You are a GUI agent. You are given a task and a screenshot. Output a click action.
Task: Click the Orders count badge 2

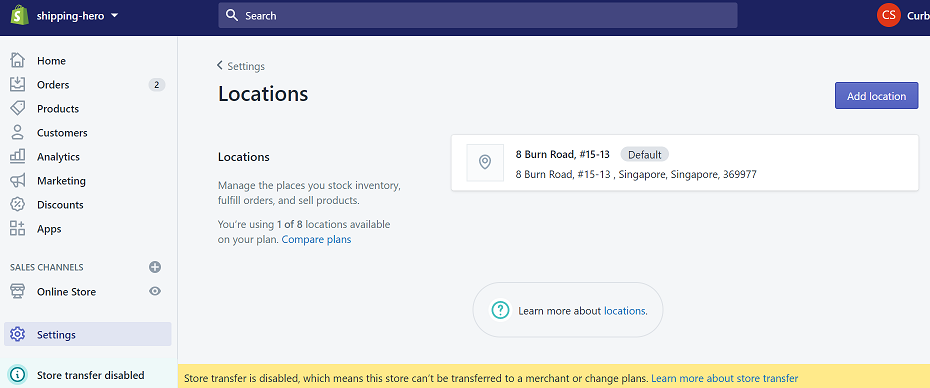coord(157,85)
